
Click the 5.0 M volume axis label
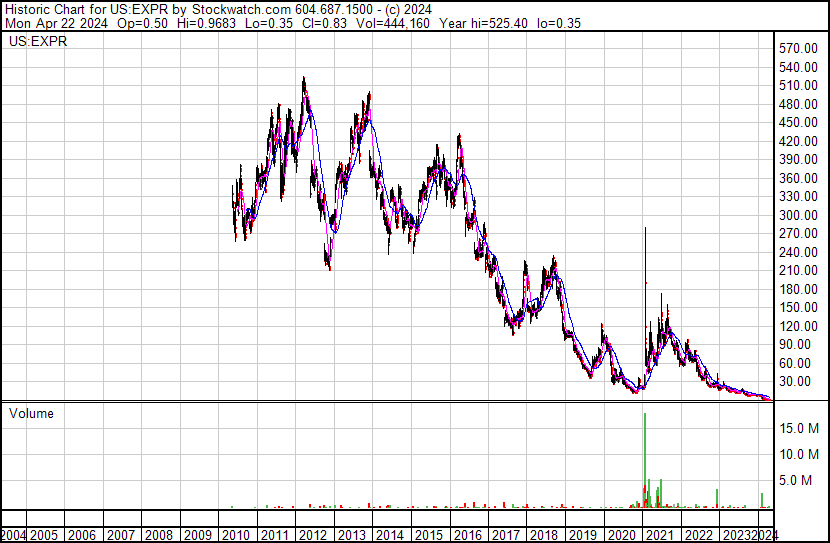(x=804, y=480)
